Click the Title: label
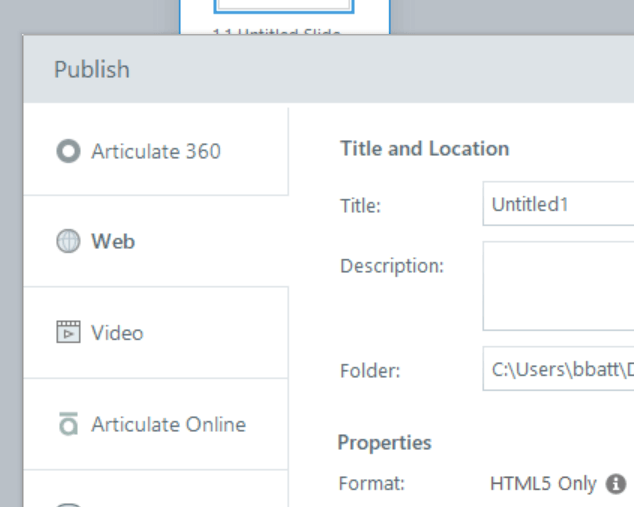 [x=360, y=206]
